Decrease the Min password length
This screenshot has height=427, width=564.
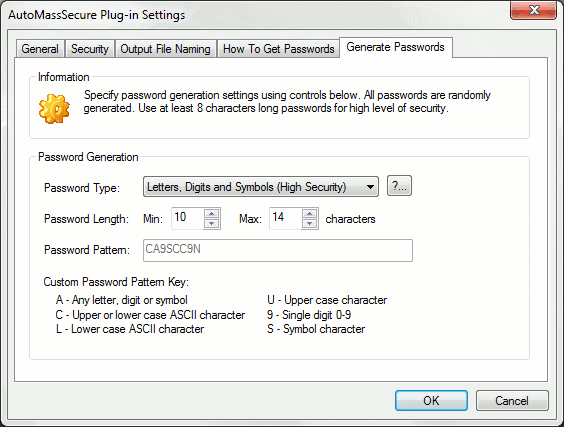212,223
